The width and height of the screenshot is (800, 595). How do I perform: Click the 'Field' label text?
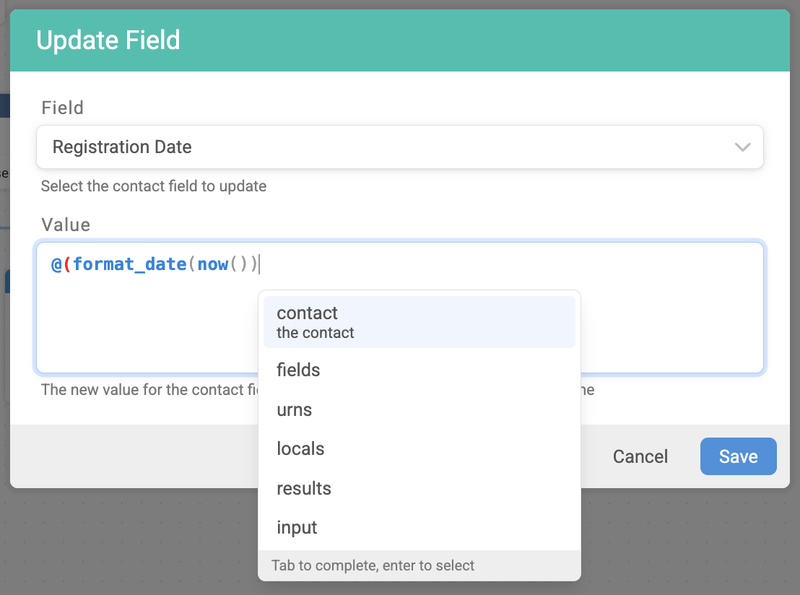point(62,108)
